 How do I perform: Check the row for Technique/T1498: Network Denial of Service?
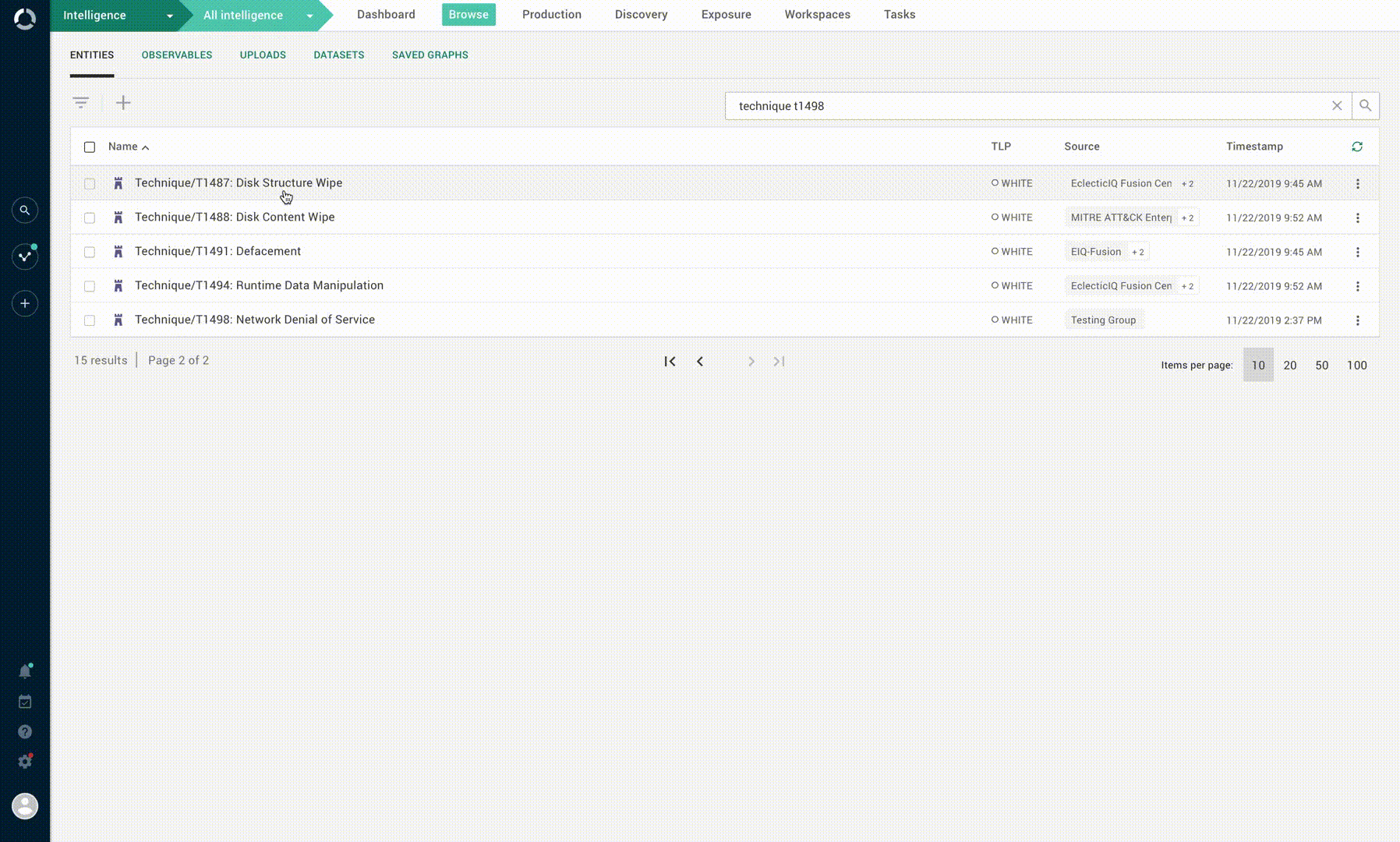click(x=90, y=320)
